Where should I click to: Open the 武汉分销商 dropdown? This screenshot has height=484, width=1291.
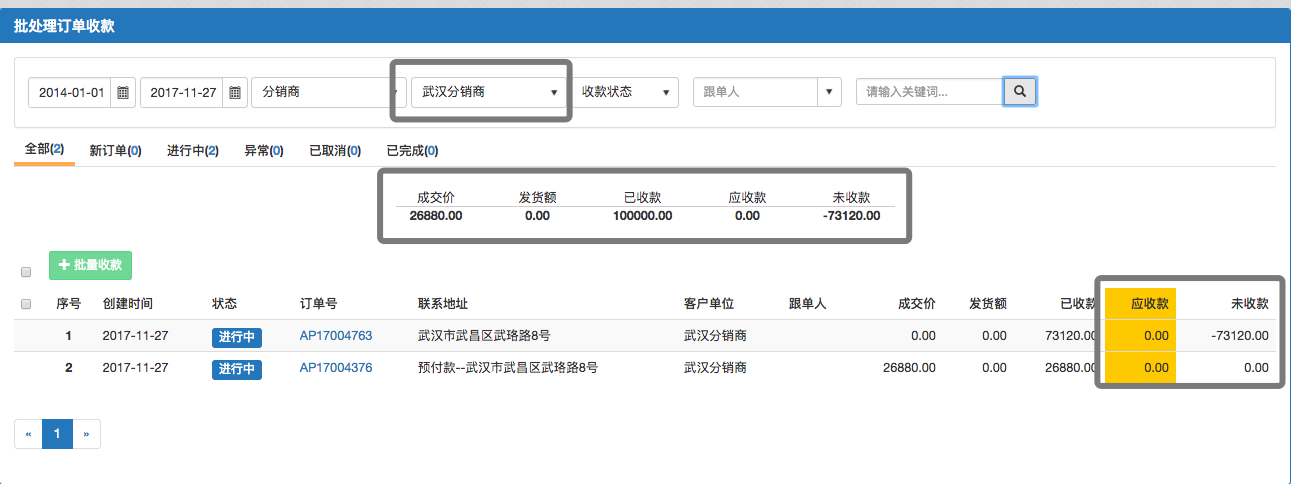489,92
